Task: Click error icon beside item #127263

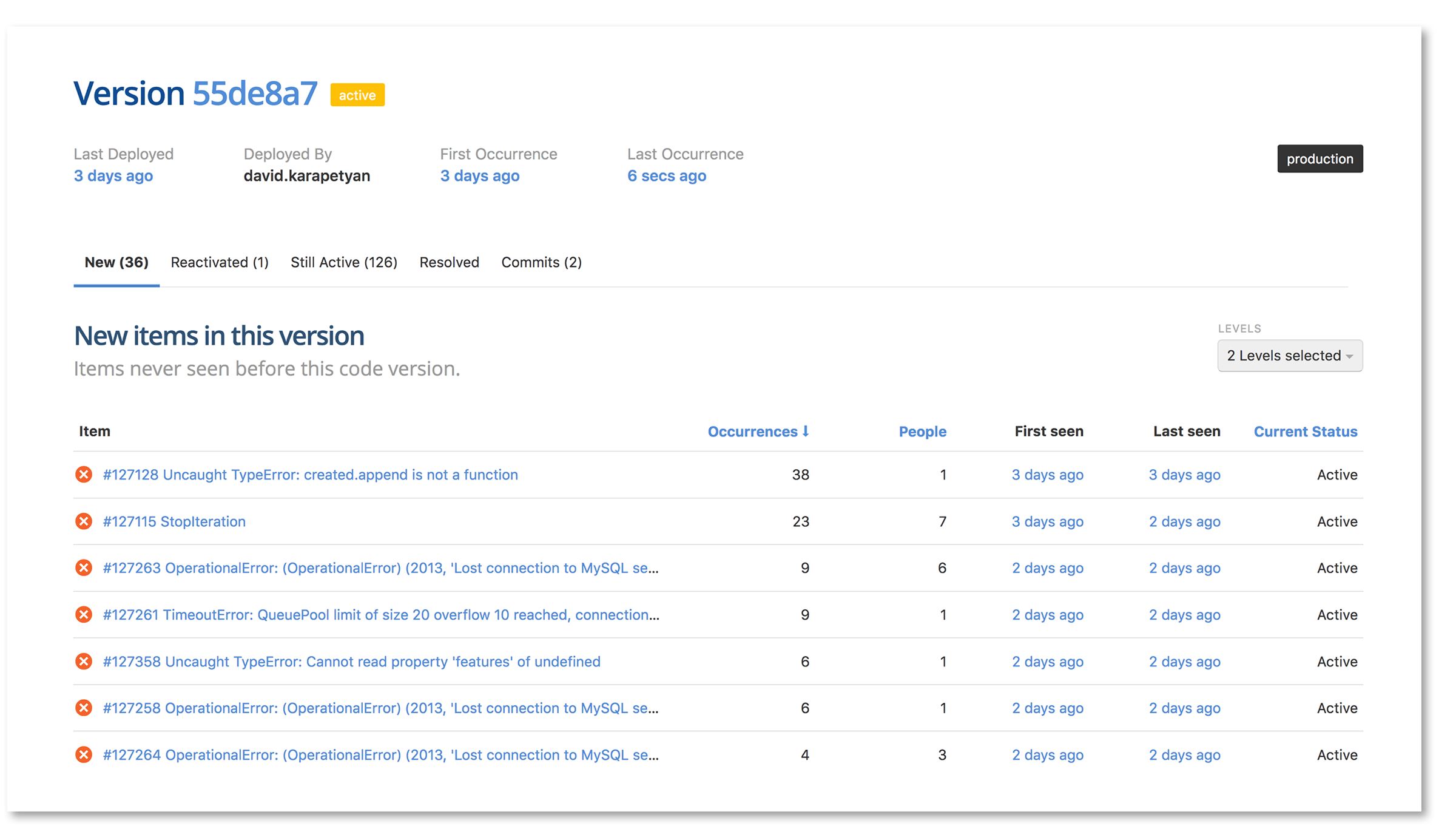Action: (84, 568)
